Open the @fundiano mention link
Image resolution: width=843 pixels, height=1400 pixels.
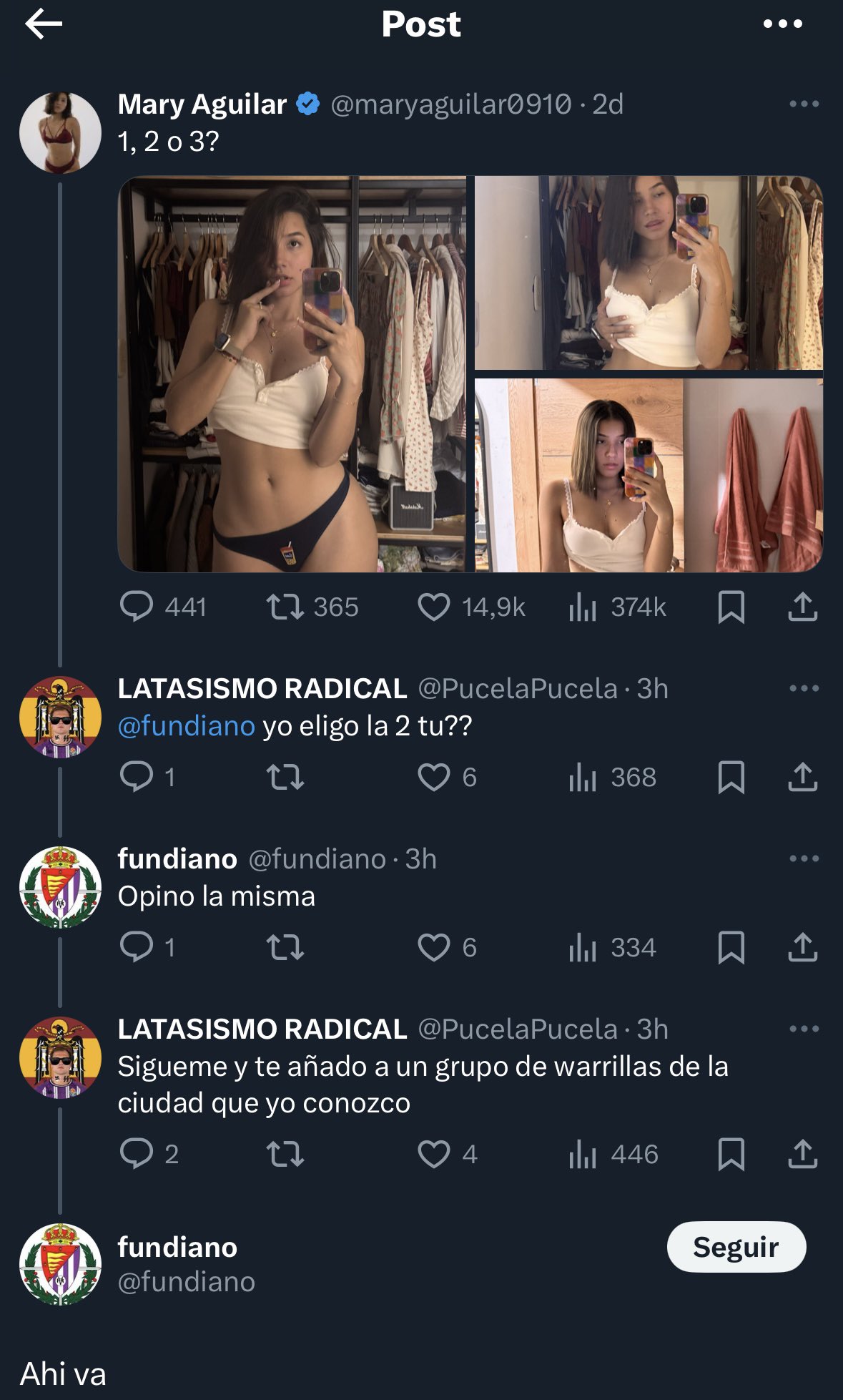186,726
